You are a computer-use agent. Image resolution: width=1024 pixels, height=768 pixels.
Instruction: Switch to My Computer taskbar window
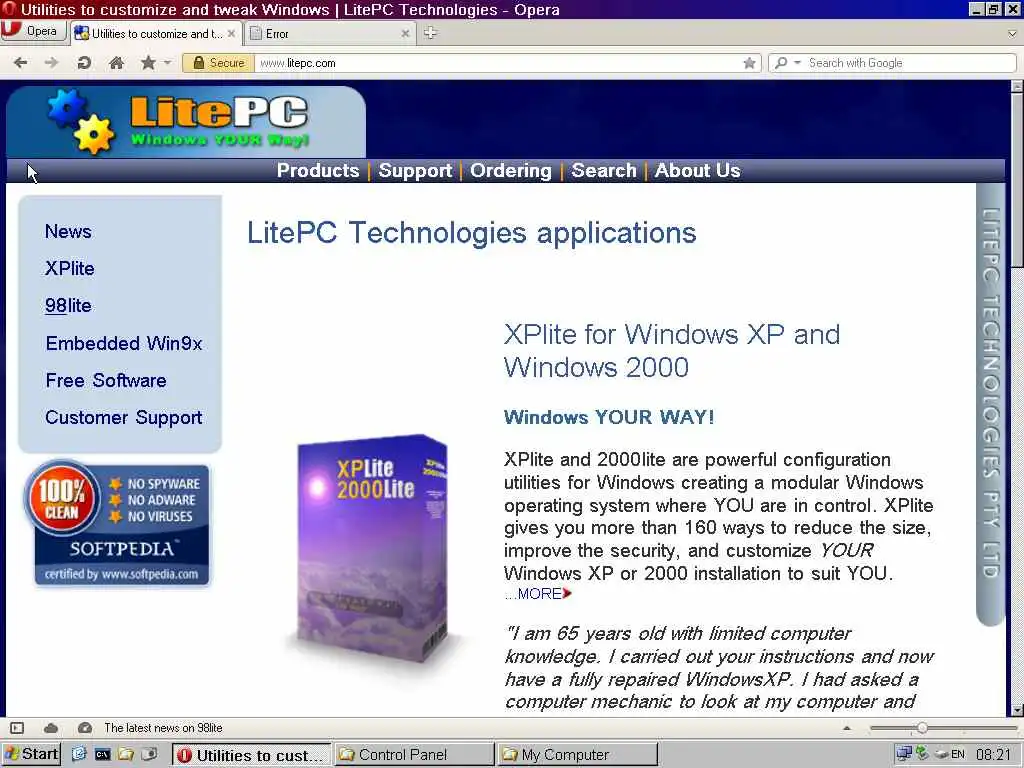(577, 755)
